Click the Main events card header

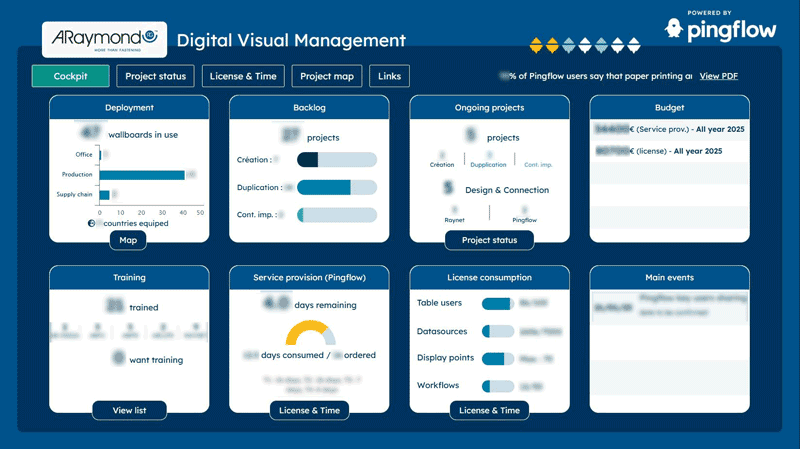[669, 278]
